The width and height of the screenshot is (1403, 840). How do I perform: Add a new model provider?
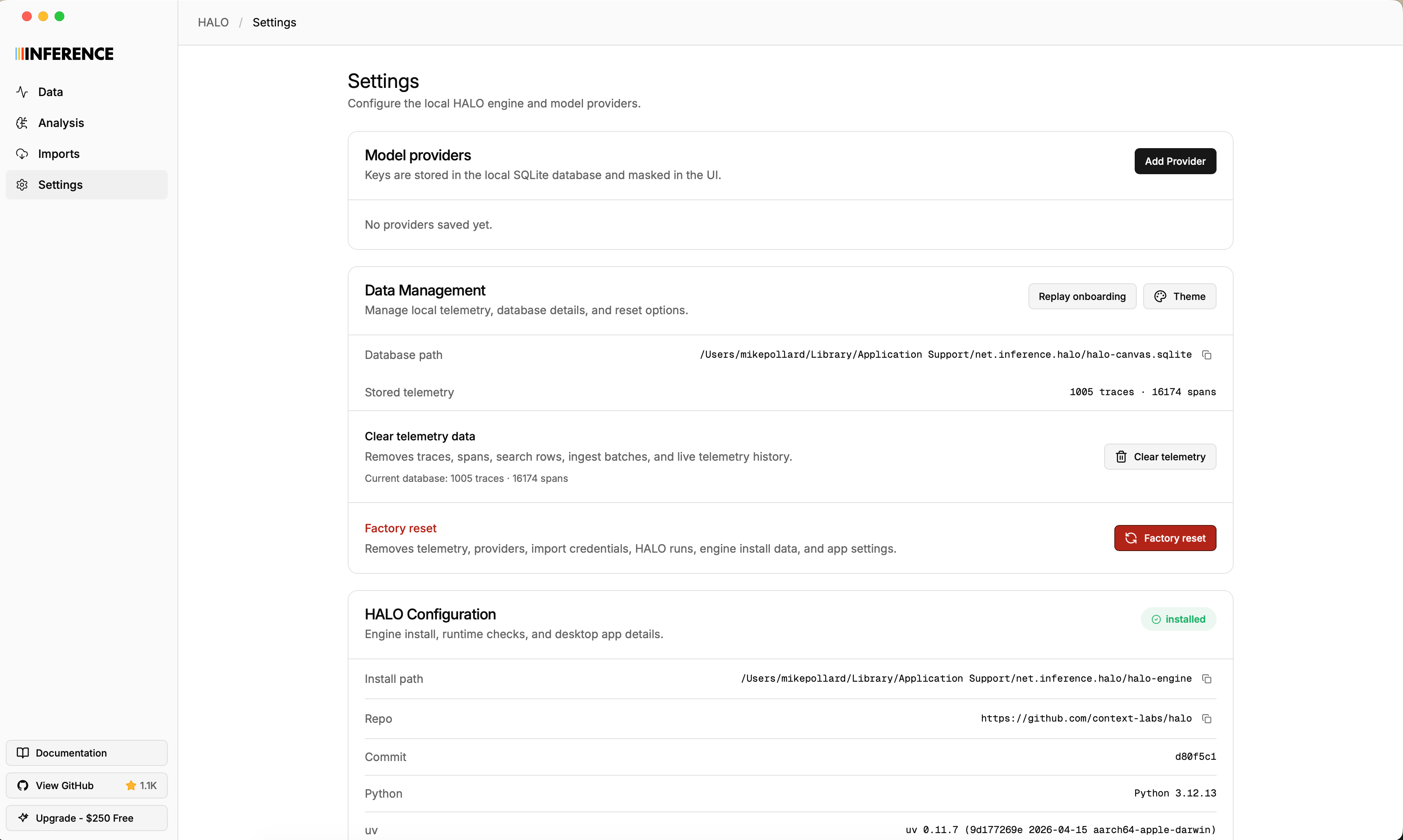coord(1175,161)
